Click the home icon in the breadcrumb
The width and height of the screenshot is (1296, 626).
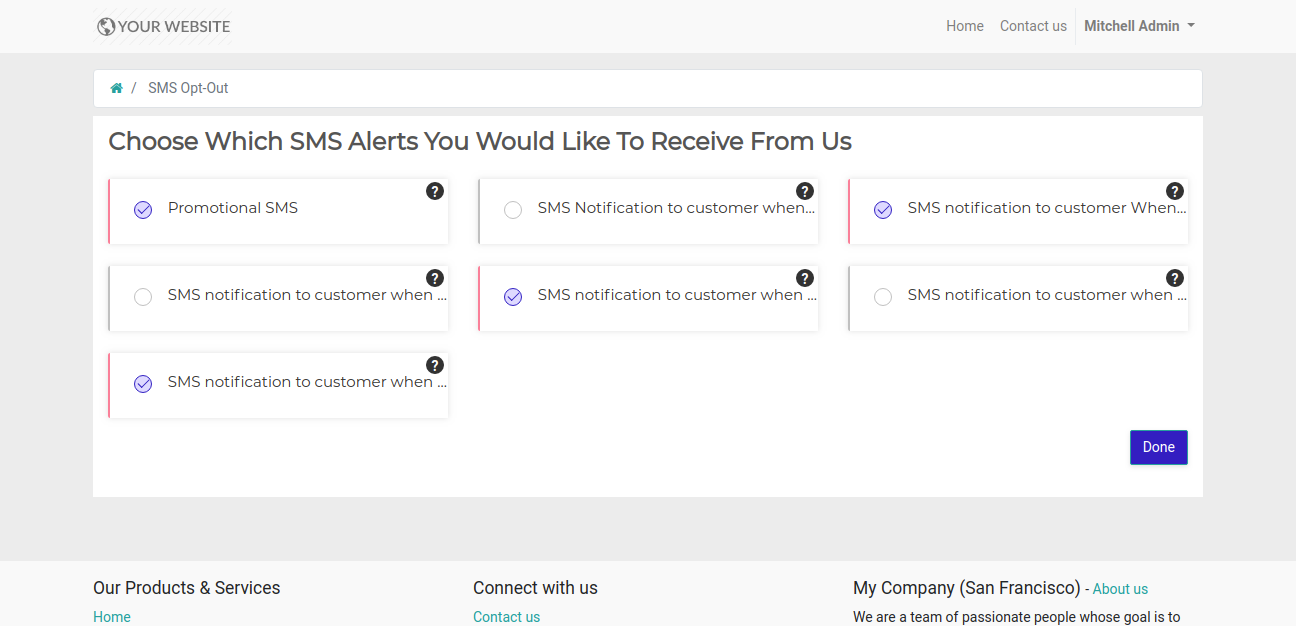point(116,88)
